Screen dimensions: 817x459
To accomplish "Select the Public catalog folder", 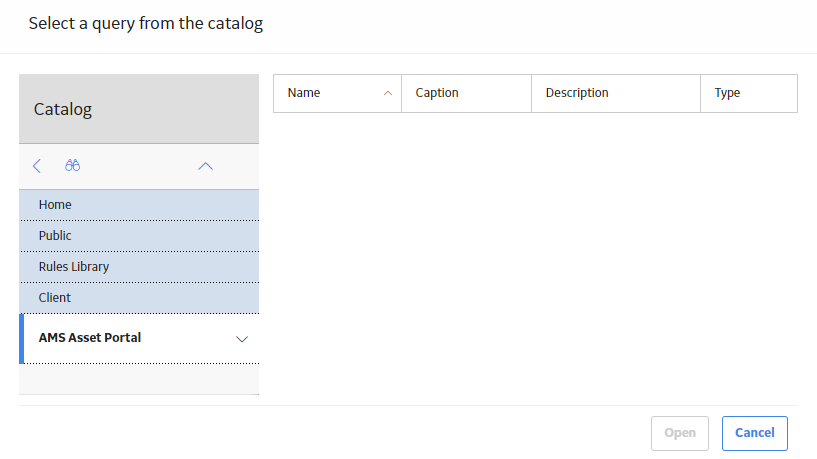I will click(139, 236).
